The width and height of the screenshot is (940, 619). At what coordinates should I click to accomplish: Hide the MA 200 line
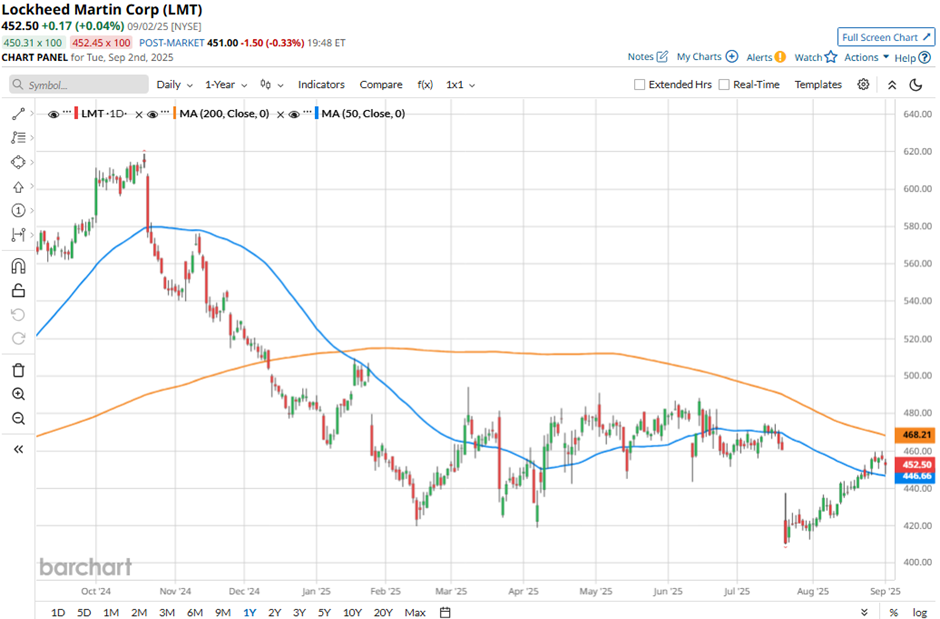point(152,114)
